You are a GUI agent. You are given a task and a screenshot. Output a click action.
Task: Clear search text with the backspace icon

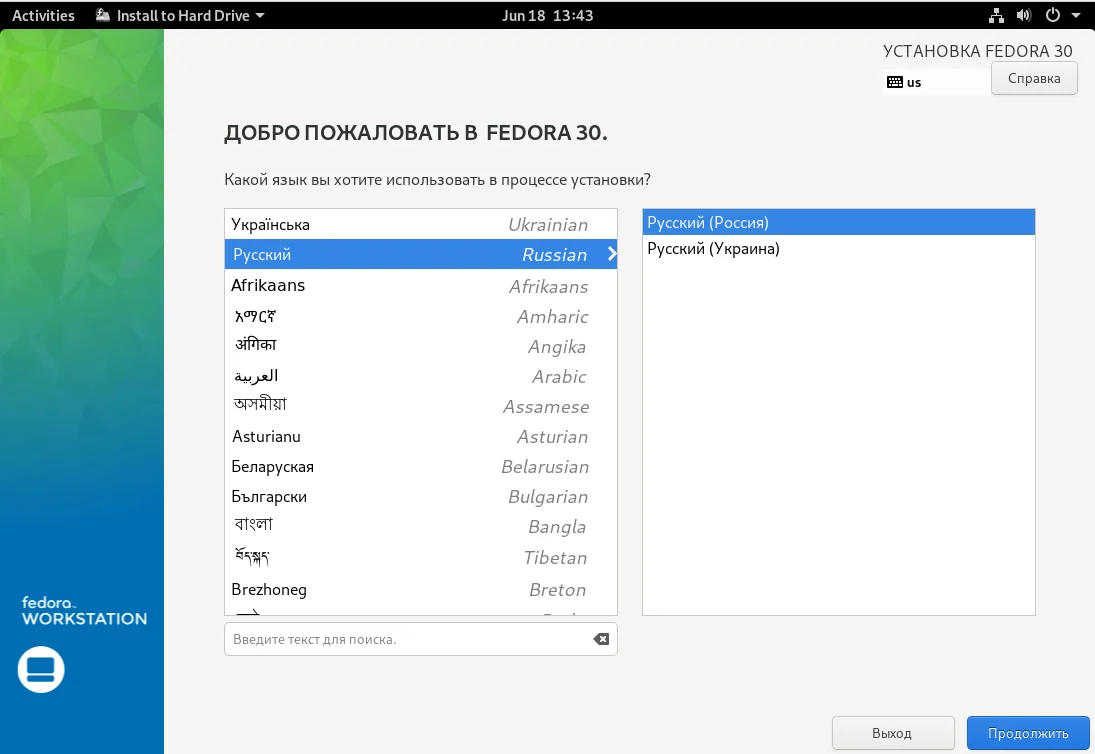pyautogui.click(x=601, y=639)
